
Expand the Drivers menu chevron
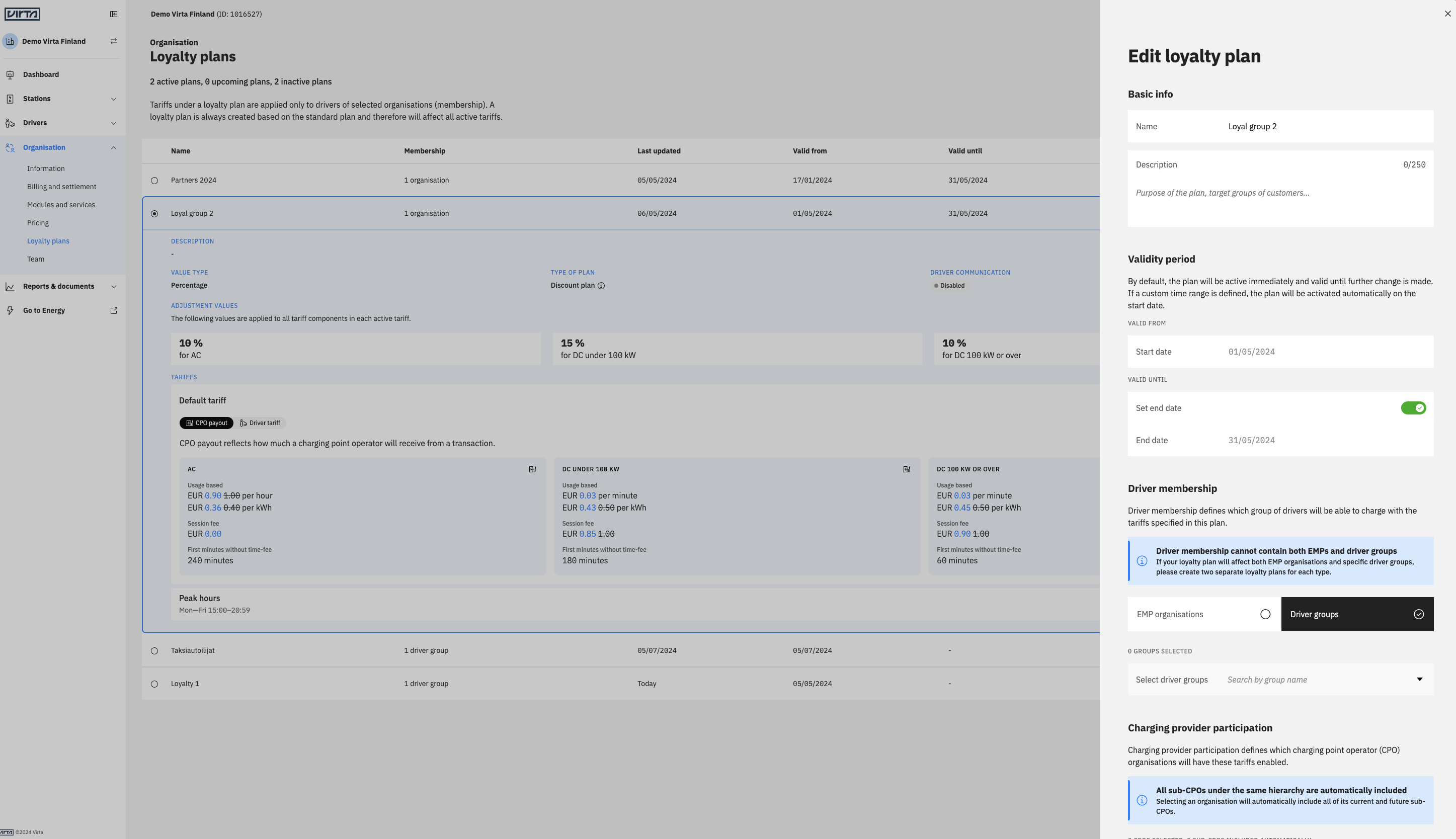point(114,123)
